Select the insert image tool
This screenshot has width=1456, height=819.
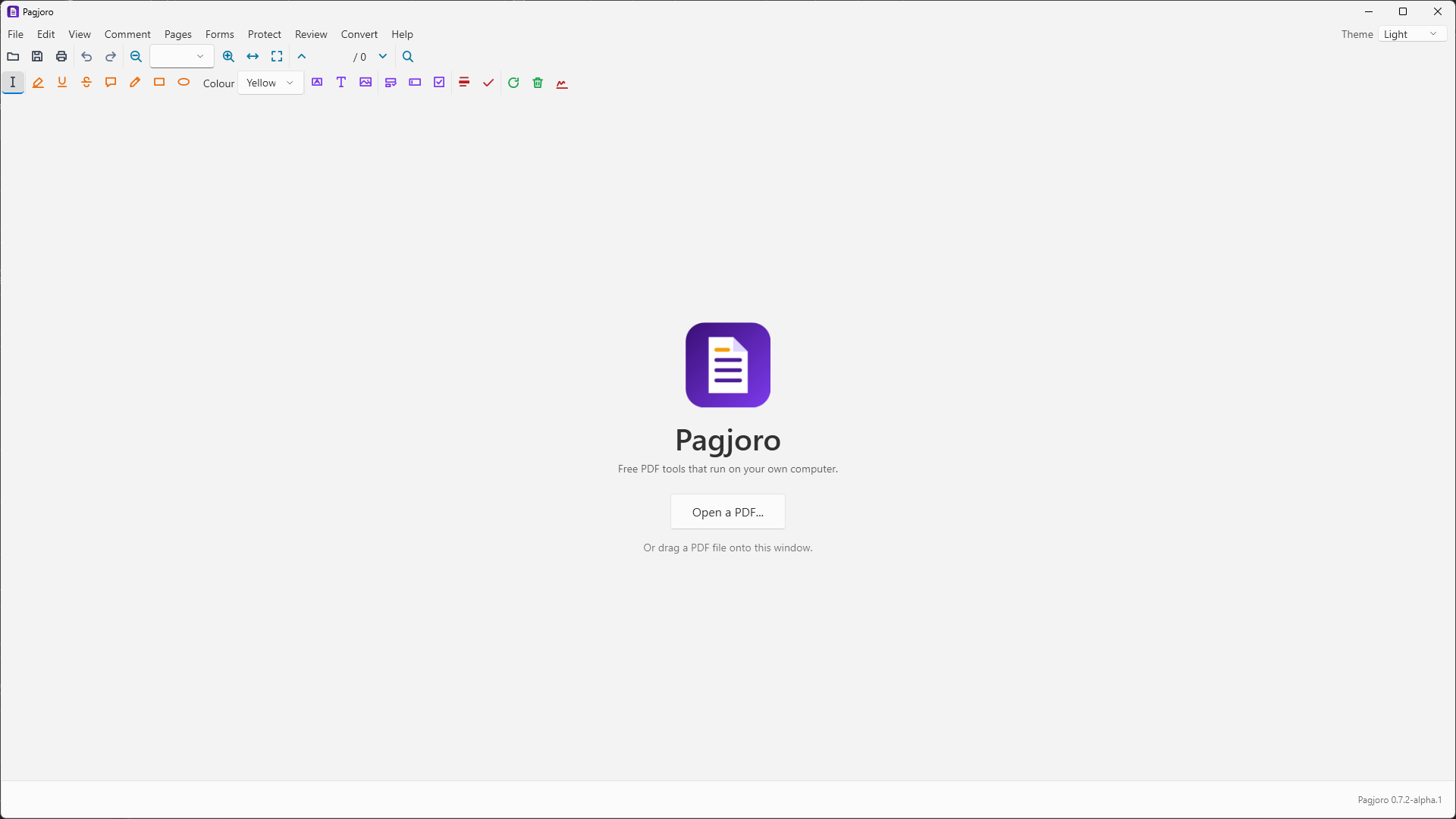366,83
